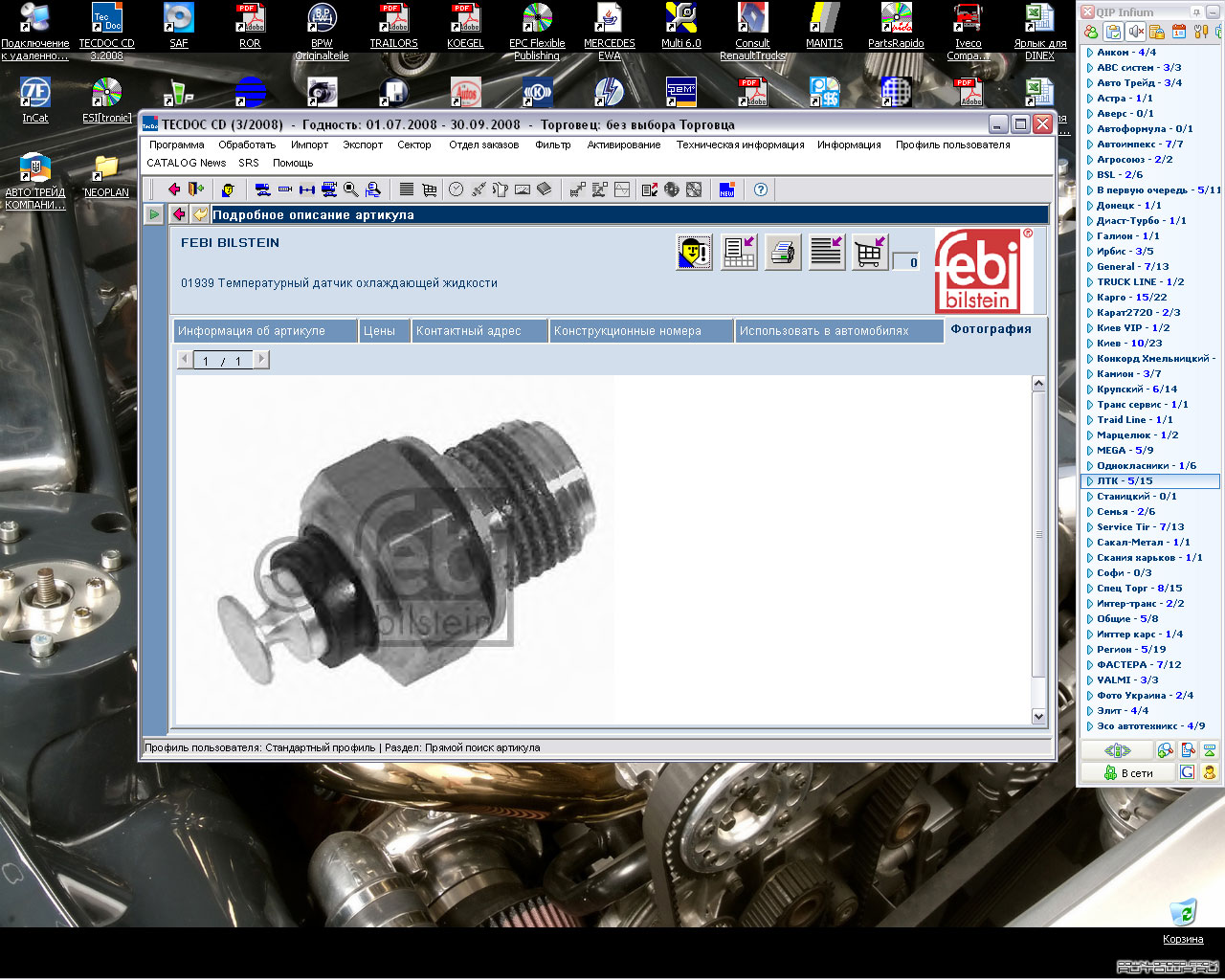Click the febi bilstein part photo
The height and width of the screenshot is (980, 1225).
(x=395, y=549)
